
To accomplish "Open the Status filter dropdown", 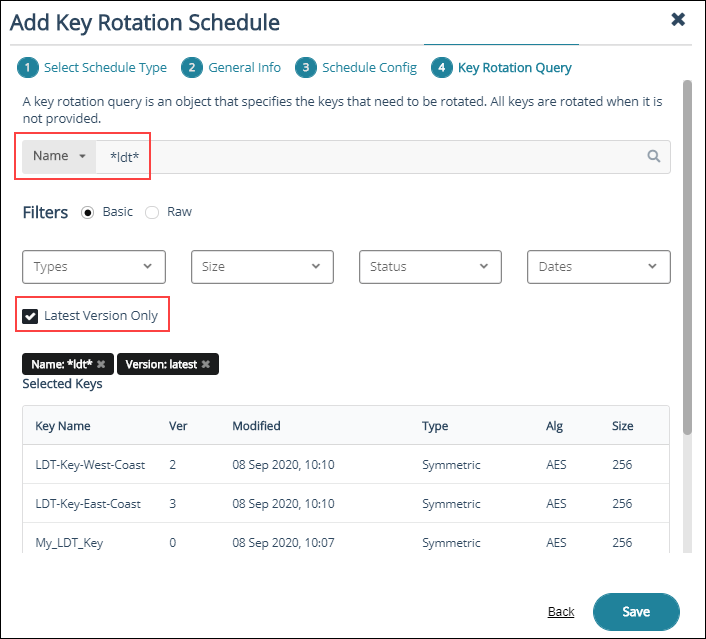I will point(430,267).
